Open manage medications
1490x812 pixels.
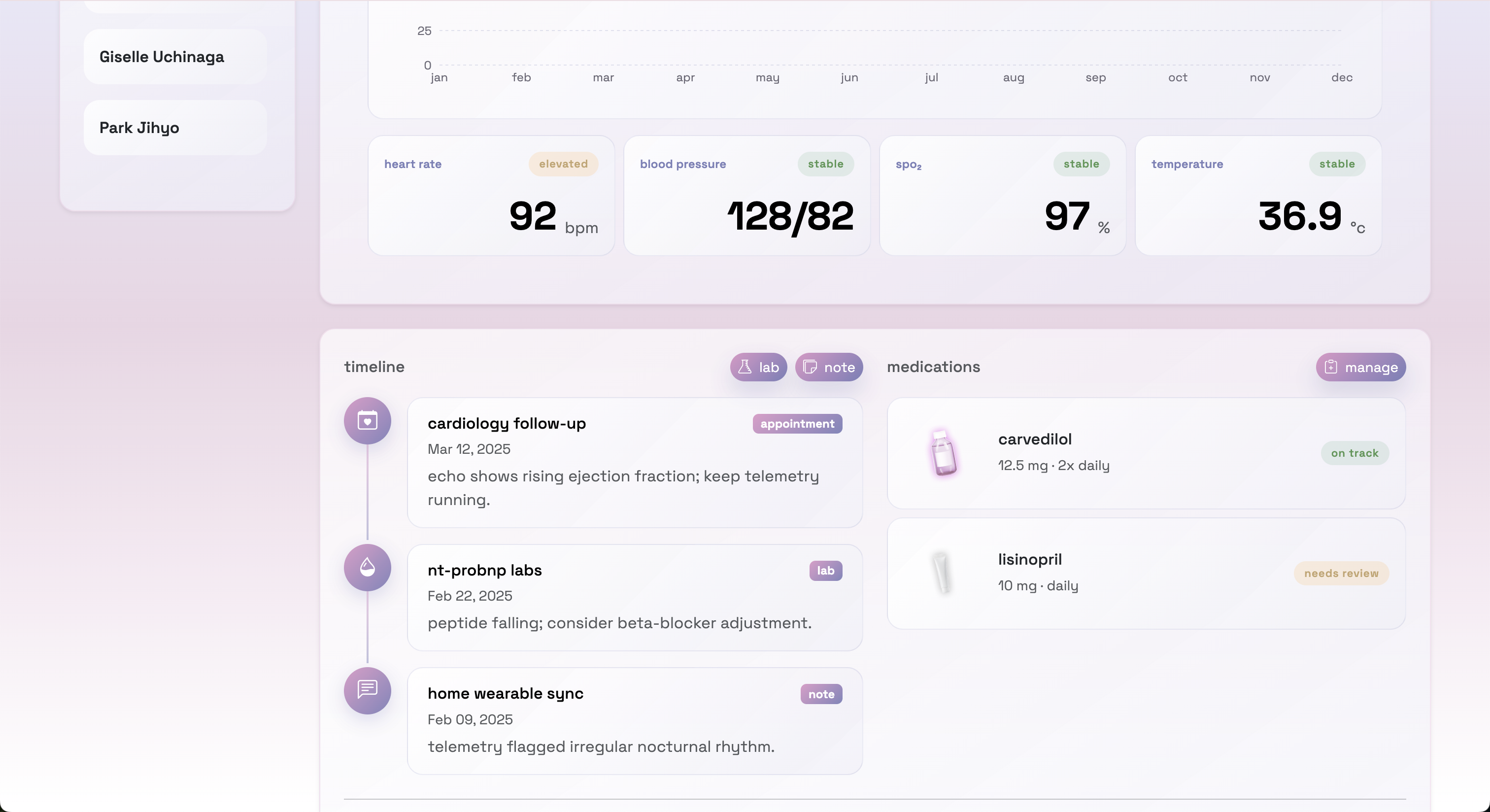(x=1360, y=367)
